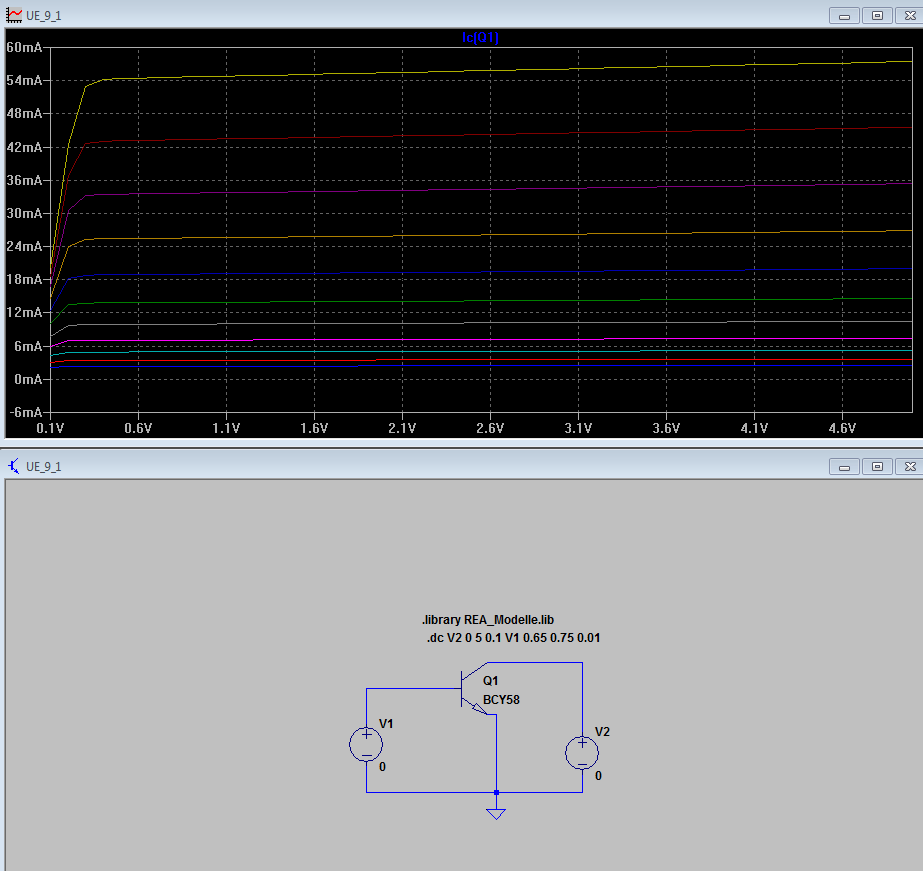Screen dimensions: 923x871
Task: Click the 1.1V x-axis label
Action: tap(226, 428)
